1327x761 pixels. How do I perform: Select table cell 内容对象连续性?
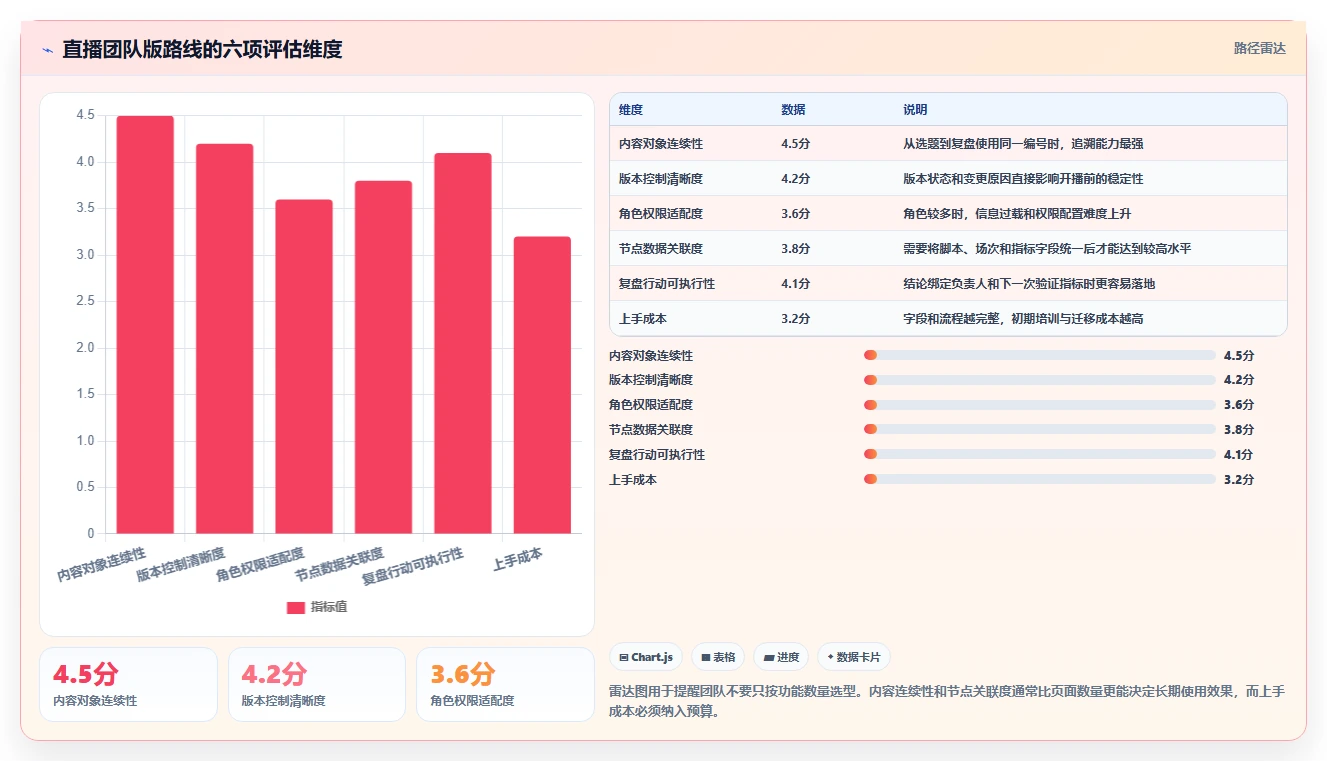(661, 144)
